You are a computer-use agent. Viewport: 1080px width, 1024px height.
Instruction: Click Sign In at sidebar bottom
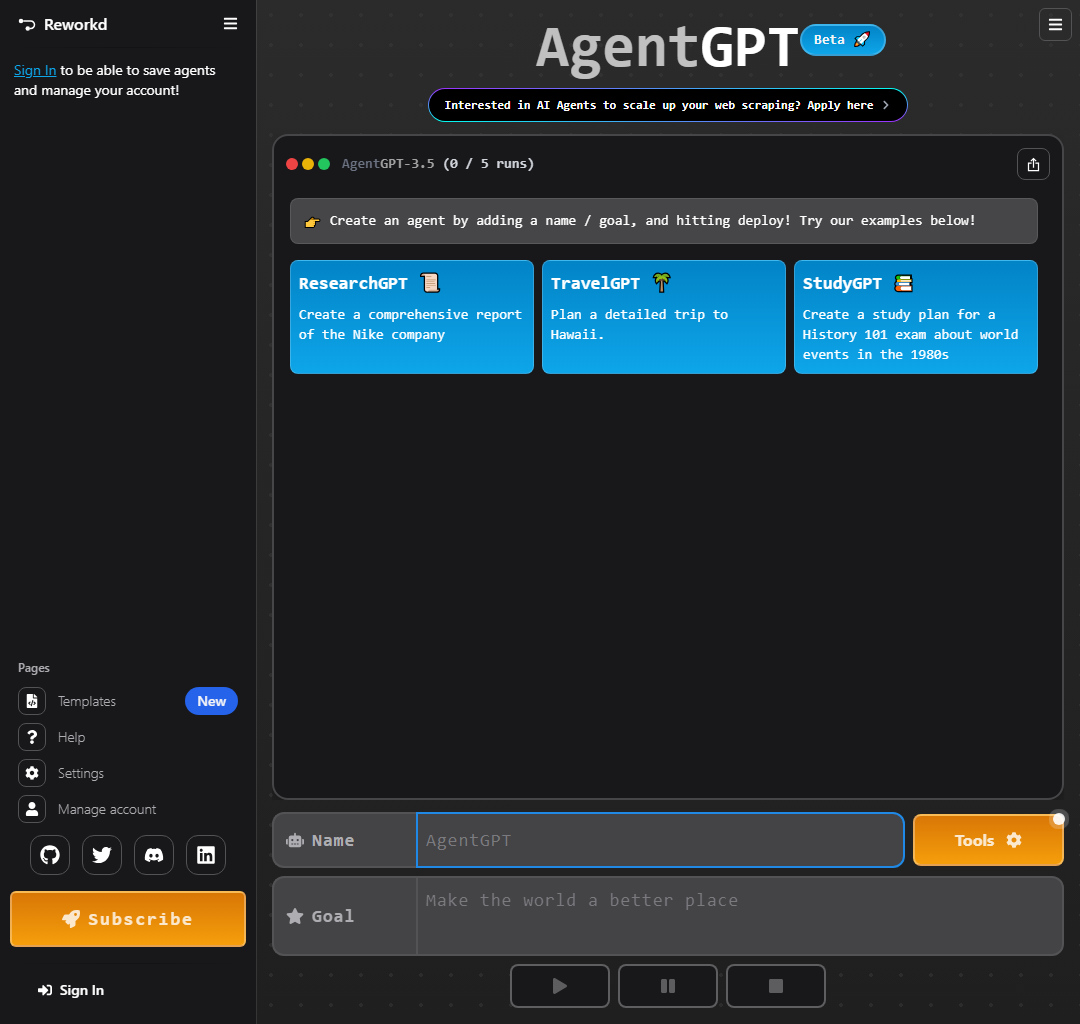coord(71,990)
